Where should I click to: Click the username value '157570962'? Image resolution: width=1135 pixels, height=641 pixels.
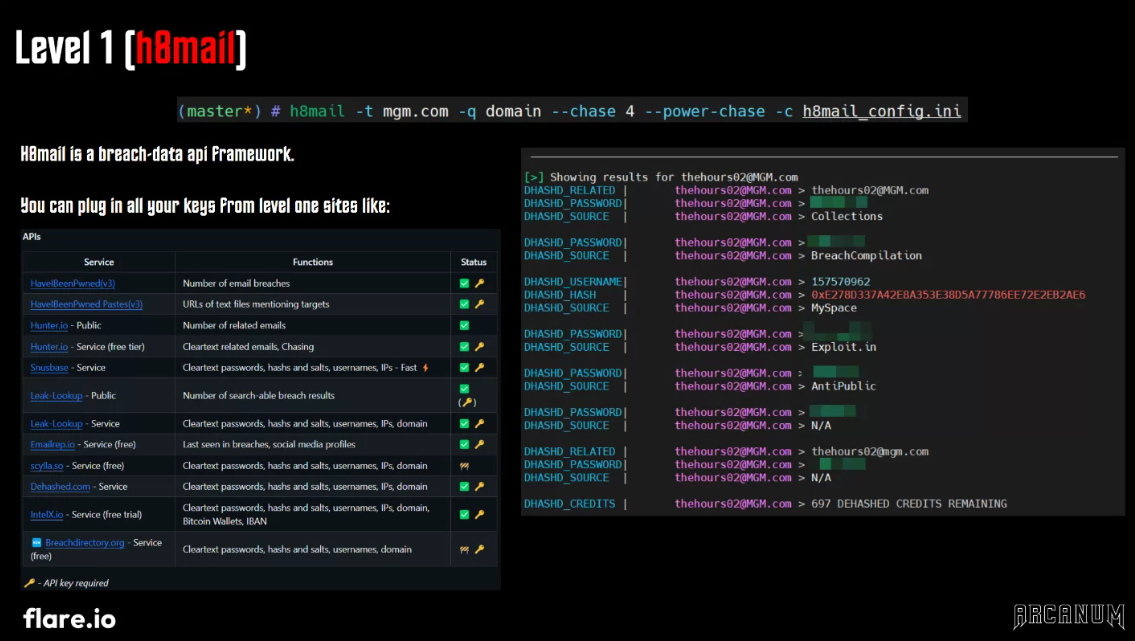[840, 281]
